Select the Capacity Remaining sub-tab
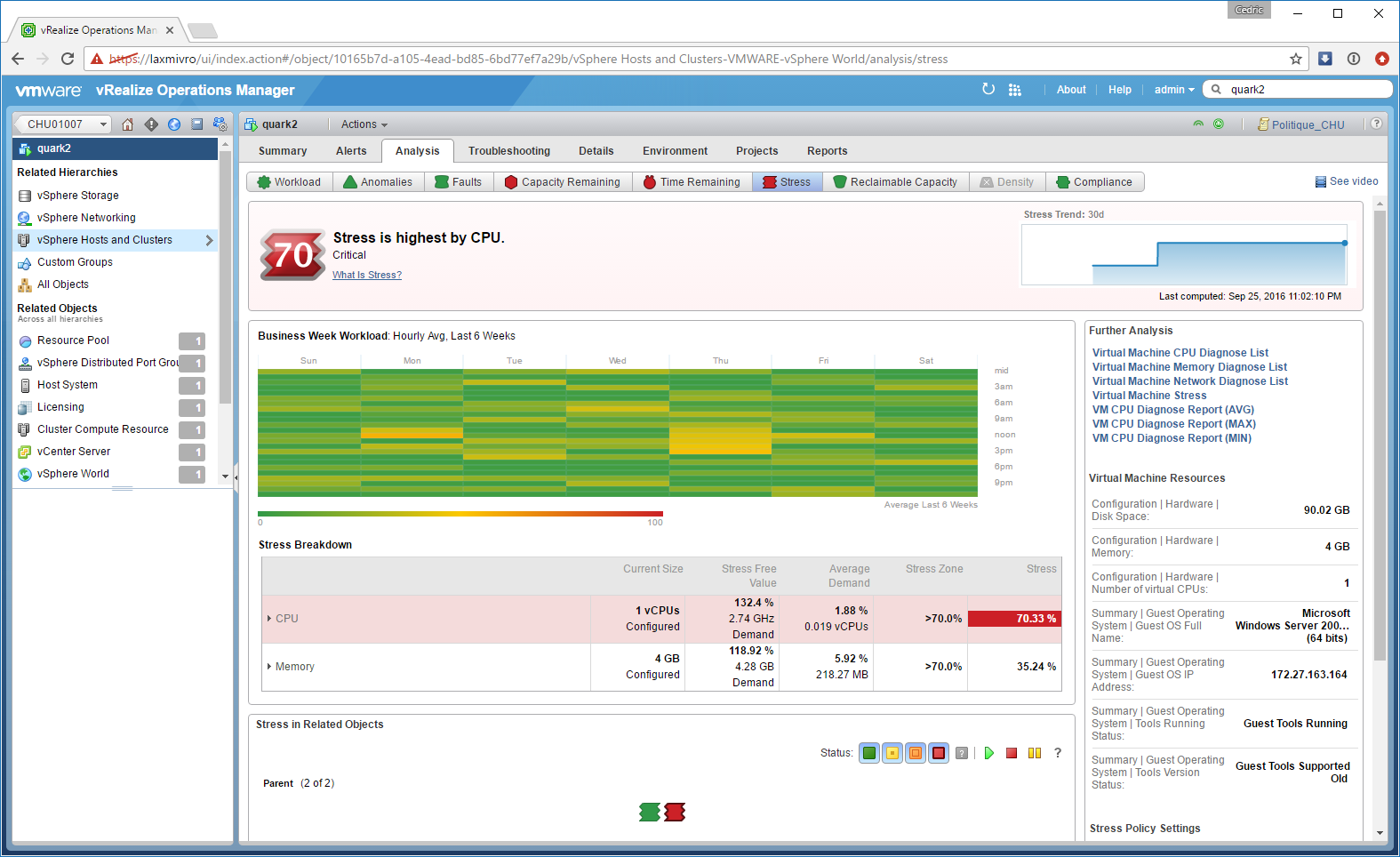The width and height of the screenshot is (1400, 857). pos(563,182)
